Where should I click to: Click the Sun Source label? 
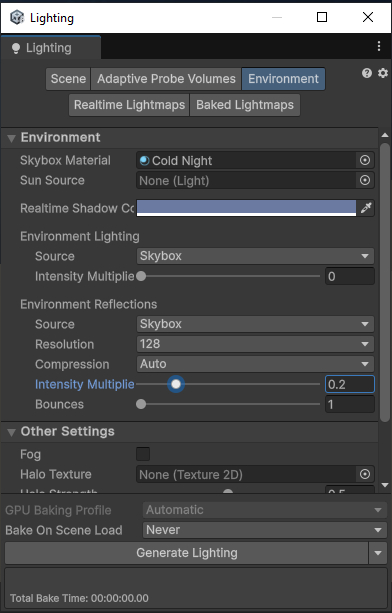[52, 180]
